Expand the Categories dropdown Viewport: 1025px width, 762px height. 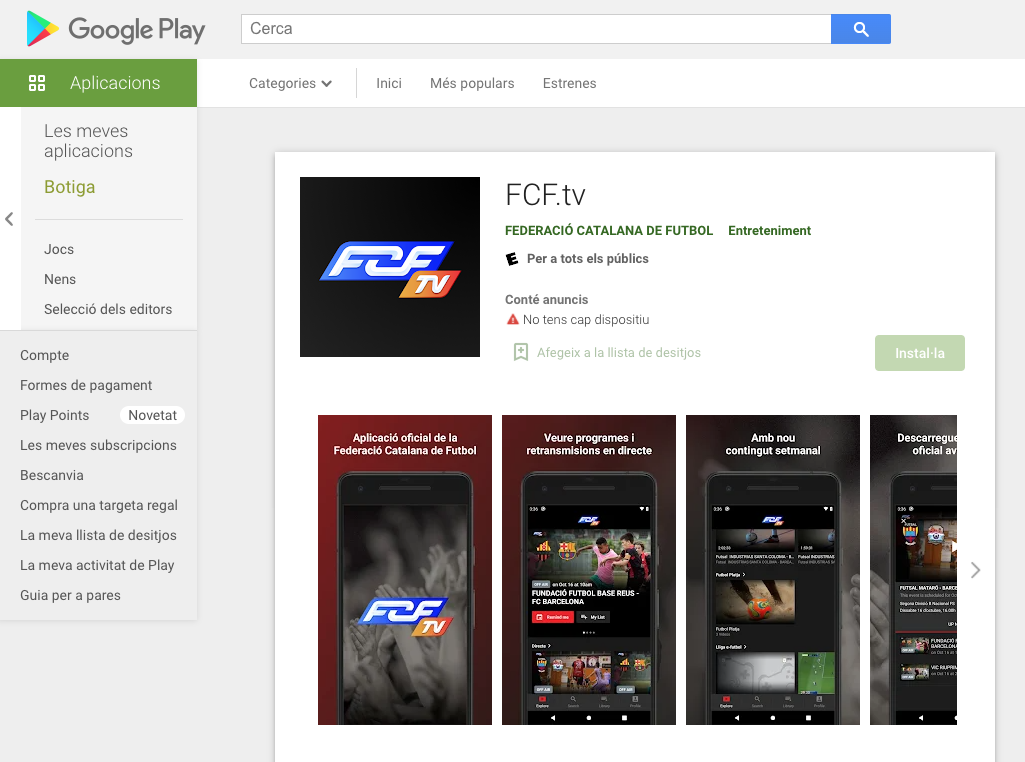pyautogui.click(x=290, y=83)
